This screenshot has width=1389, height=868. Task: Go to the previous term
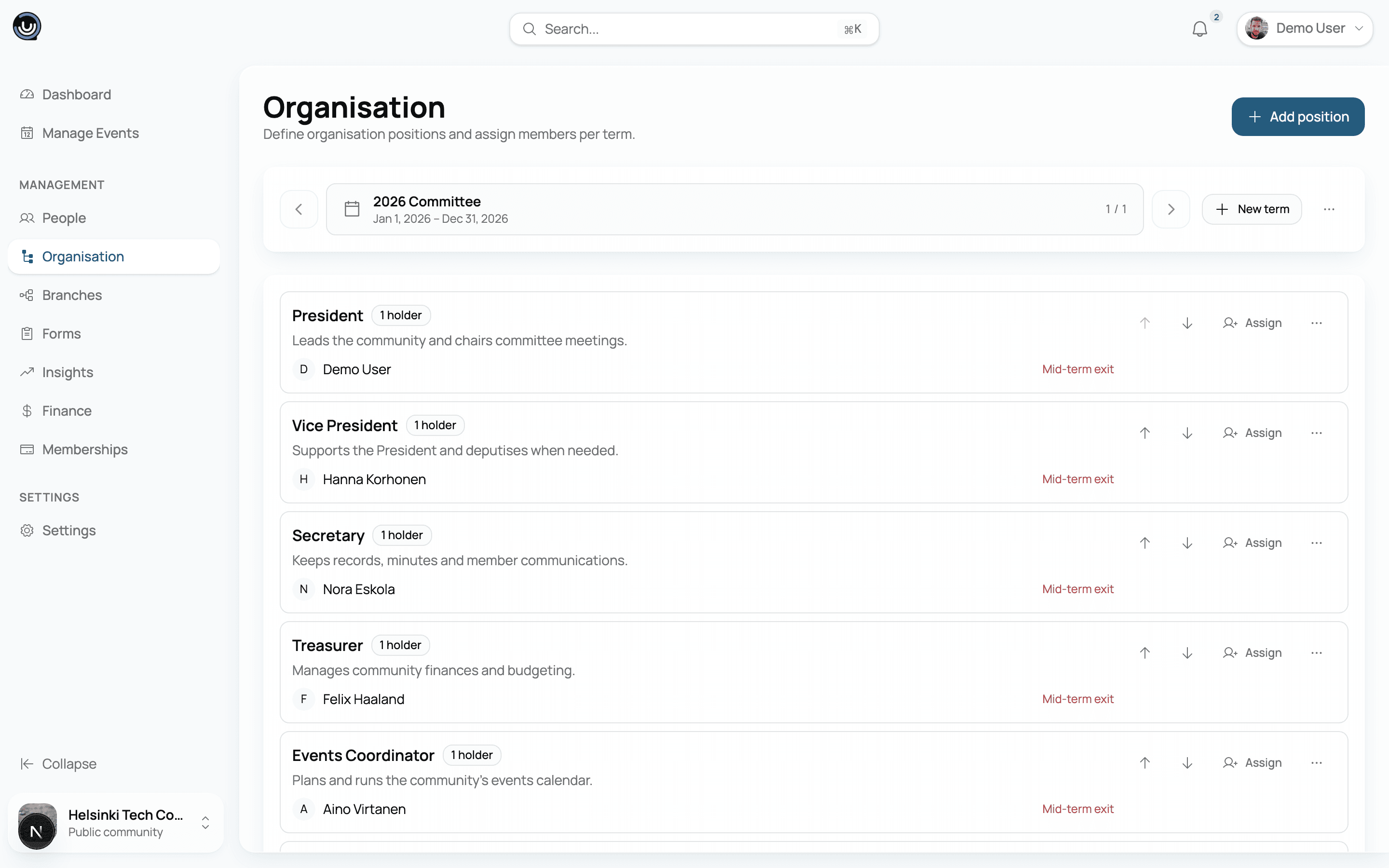(x=299, y=210)
